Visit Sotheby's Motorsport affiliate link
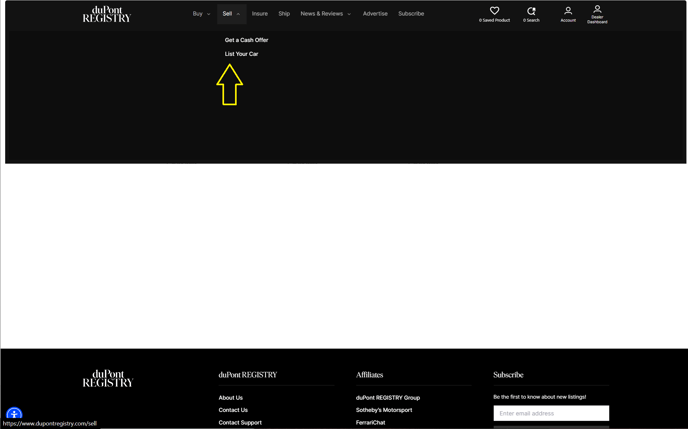The width and height of the screenshot is (688, 429). 384,410
